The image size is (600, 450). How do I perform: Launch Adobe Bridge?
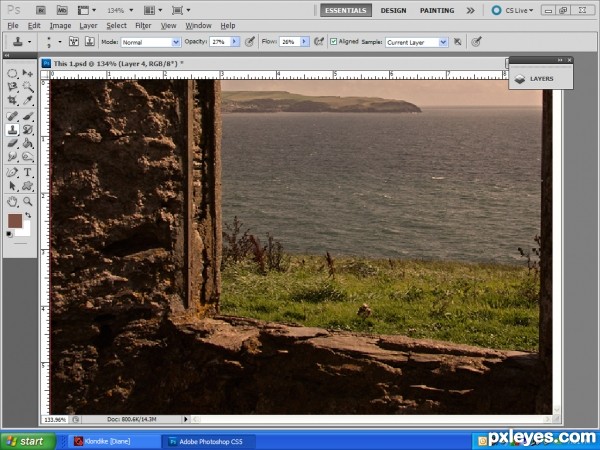[x=41, y=10]
